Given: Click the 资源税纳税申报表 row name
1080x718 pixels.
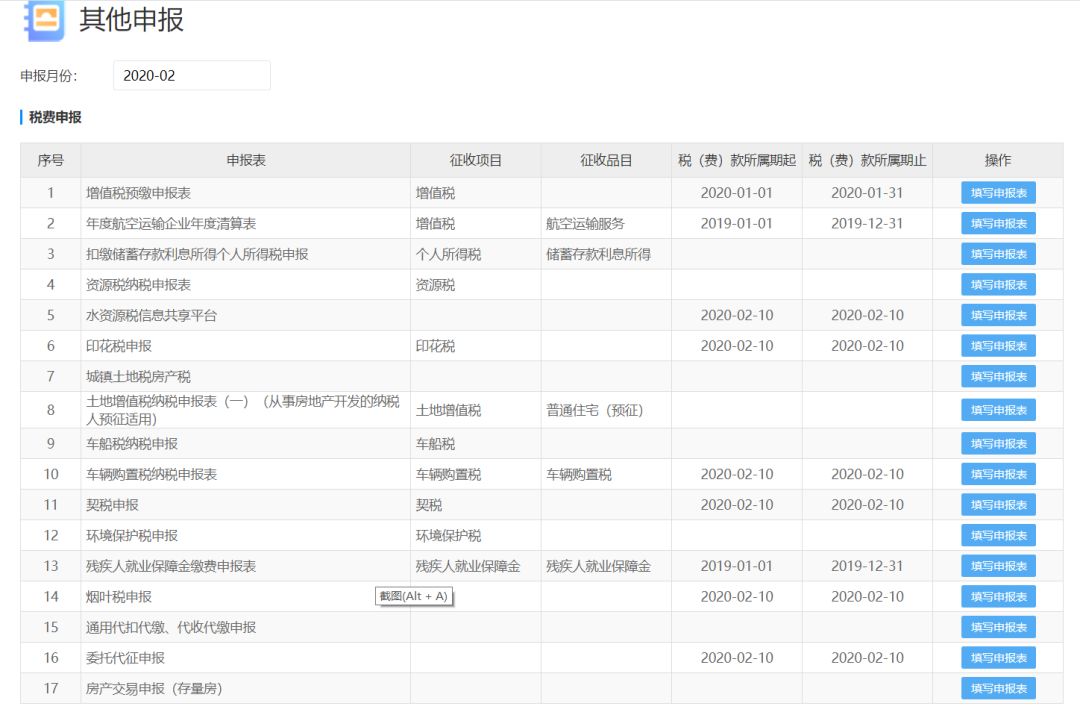Looking at the screenshot, I should [x=138, y=285].
